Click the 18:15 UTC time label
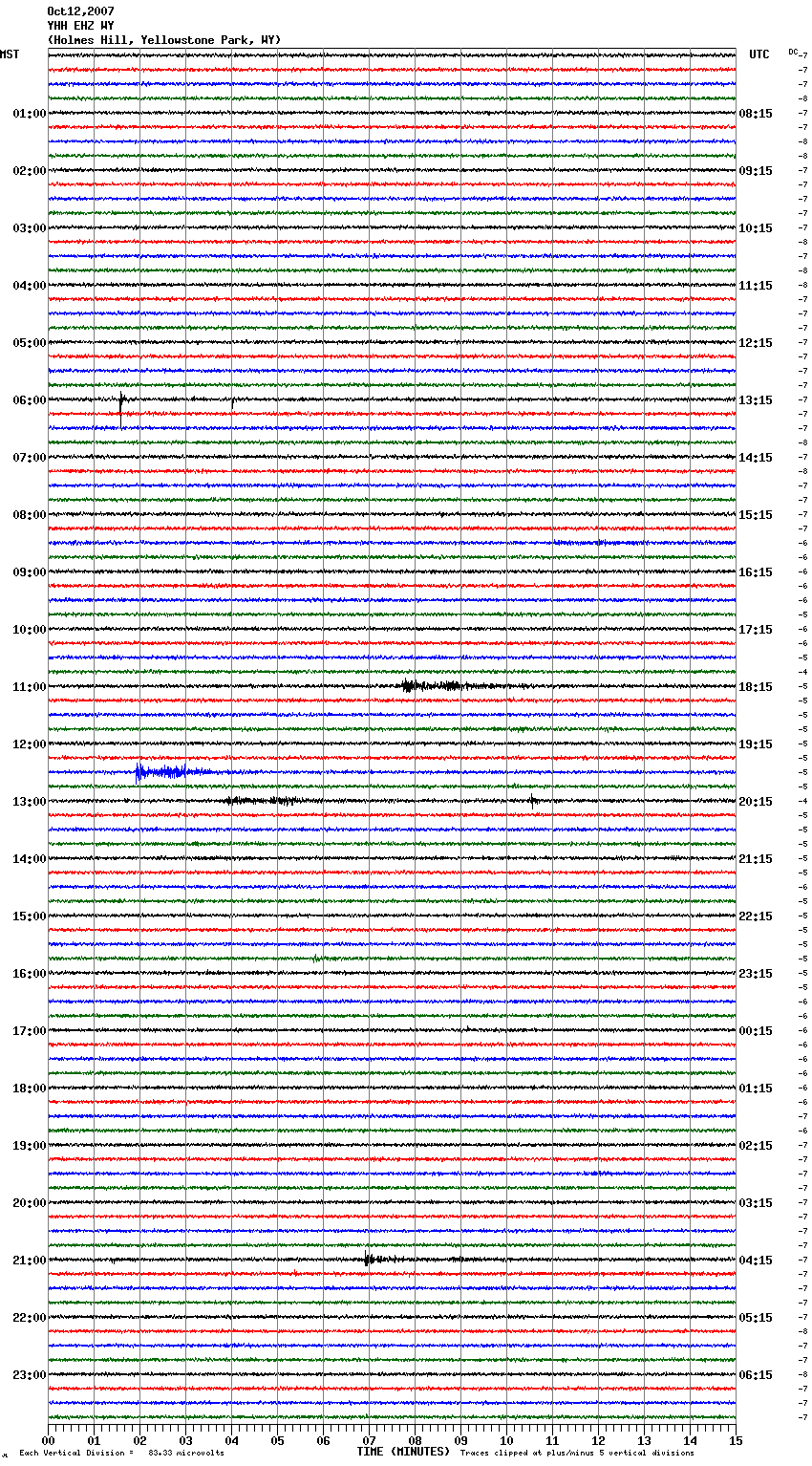Screen dimensions: 812x1466 756,687
